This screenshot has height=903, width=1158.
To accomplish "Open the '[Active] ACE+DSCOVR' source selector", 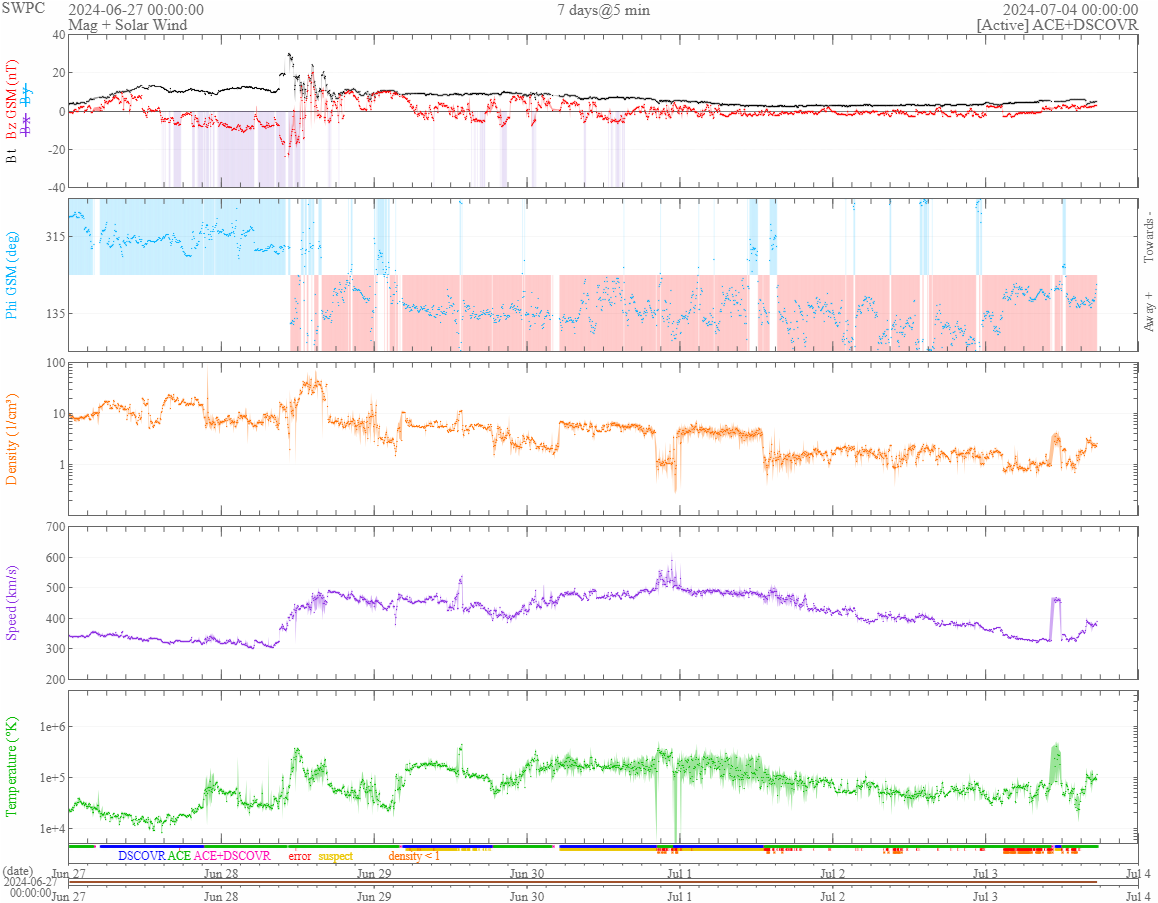I will [x=1057, y=25].
